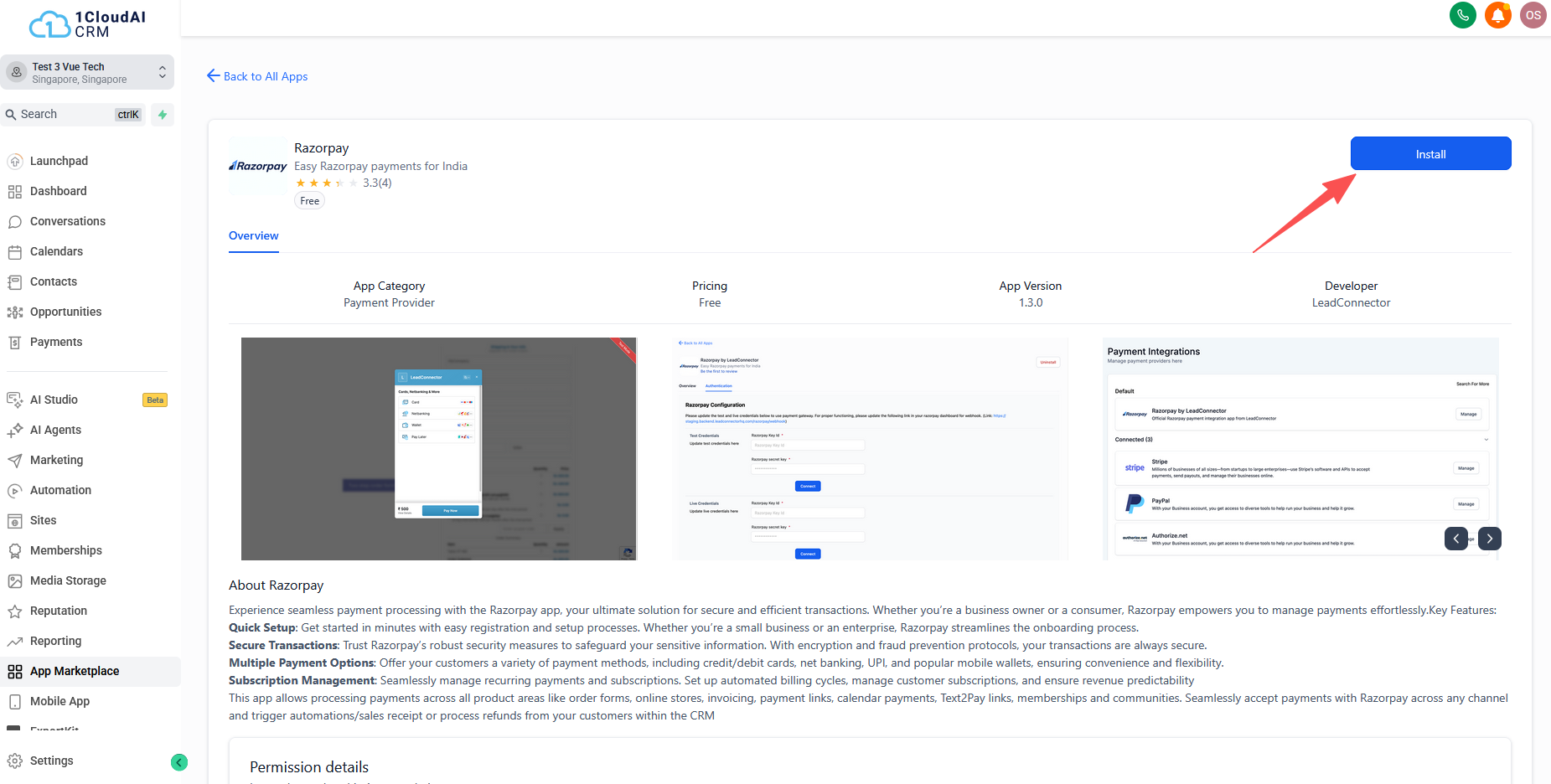
Task: Open Calendars icon in sidebar
Action: pos(15,252)
